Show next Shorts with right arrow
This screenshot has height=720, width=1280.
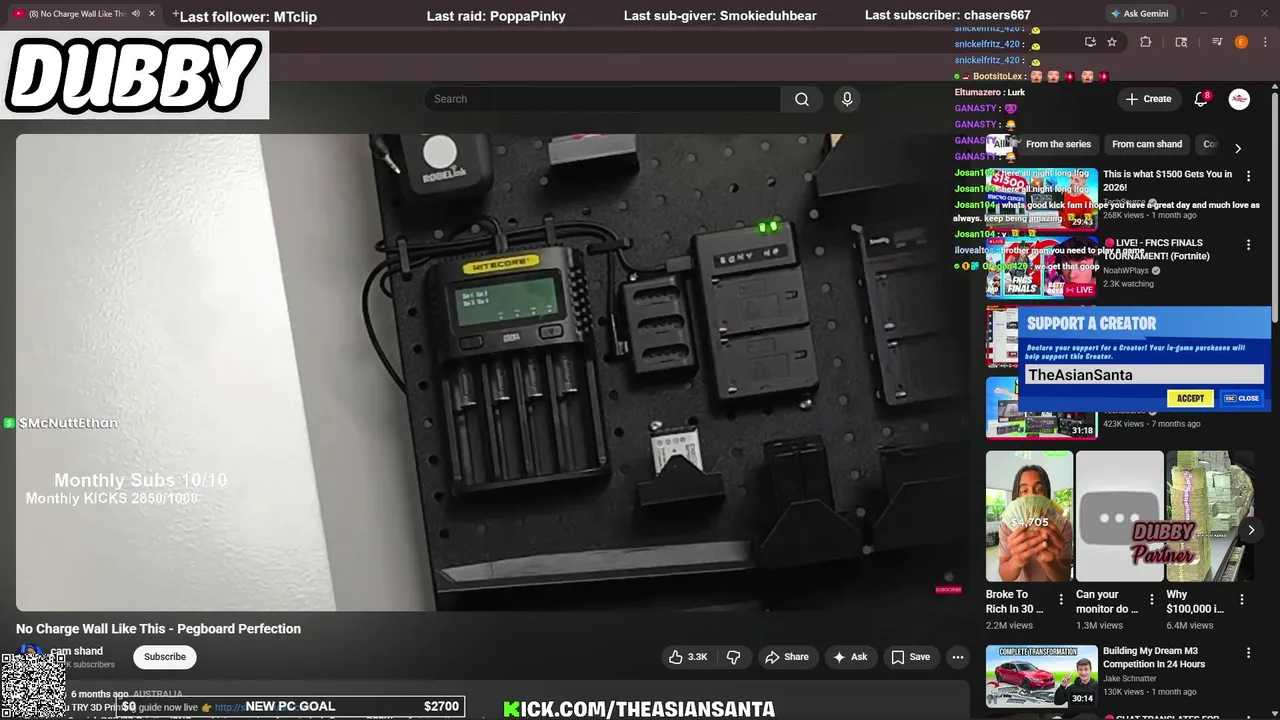(x=1250, y=530)
